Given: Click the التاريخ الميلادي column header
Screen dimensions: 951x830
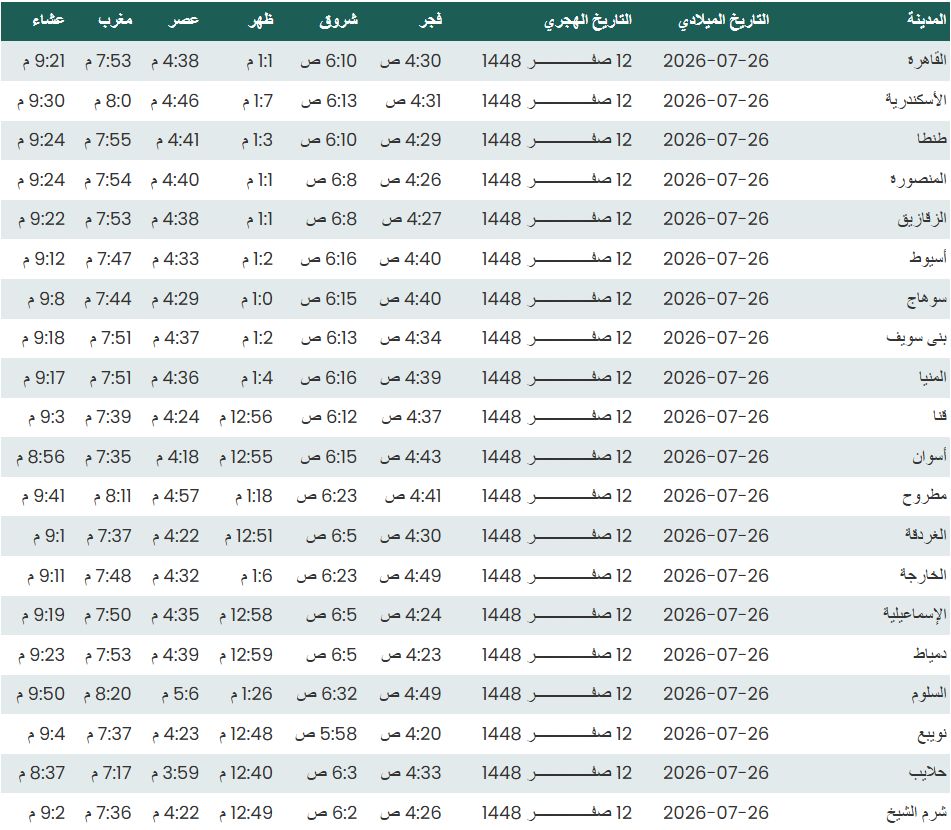Looking at the screenshot, I should click(724, 21).
